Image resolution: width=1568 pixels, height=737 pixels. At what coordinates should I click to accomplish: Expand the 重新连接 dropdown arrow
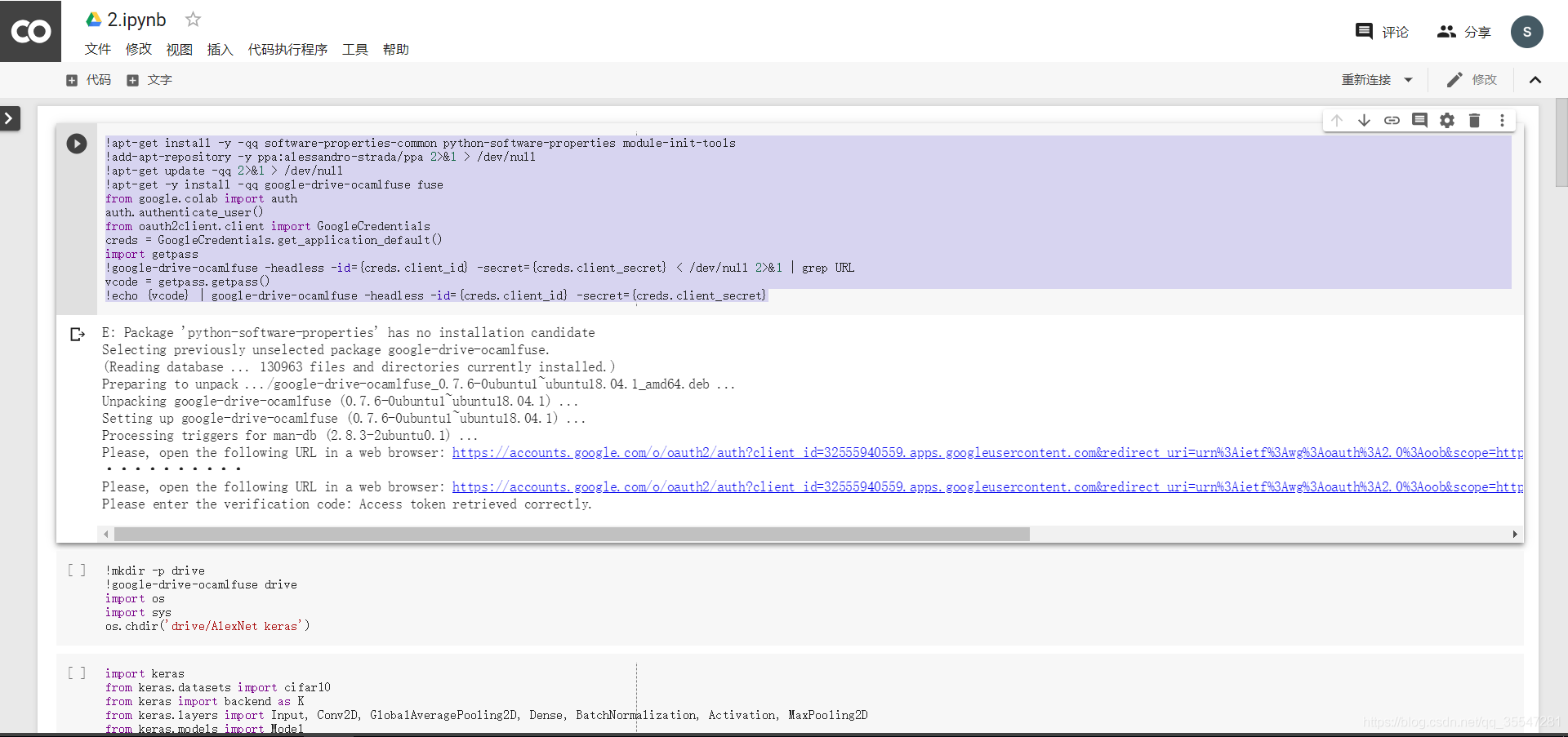click(1409, 80)
